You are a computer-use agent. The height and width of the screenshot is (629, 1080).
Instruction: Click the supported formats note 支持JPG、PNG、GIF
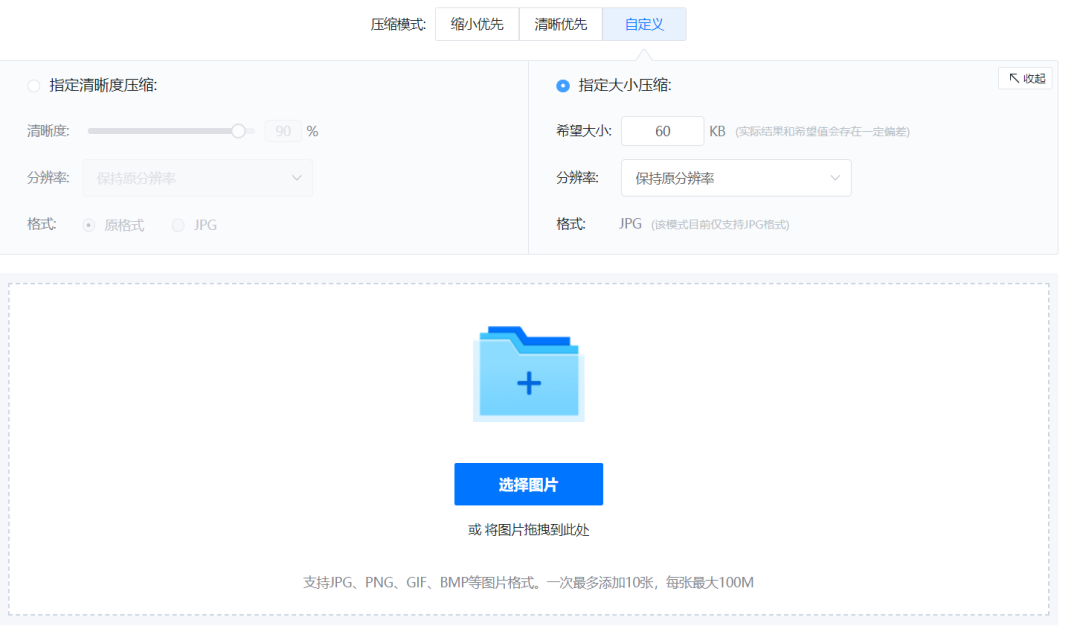click(x=528, y=583)
